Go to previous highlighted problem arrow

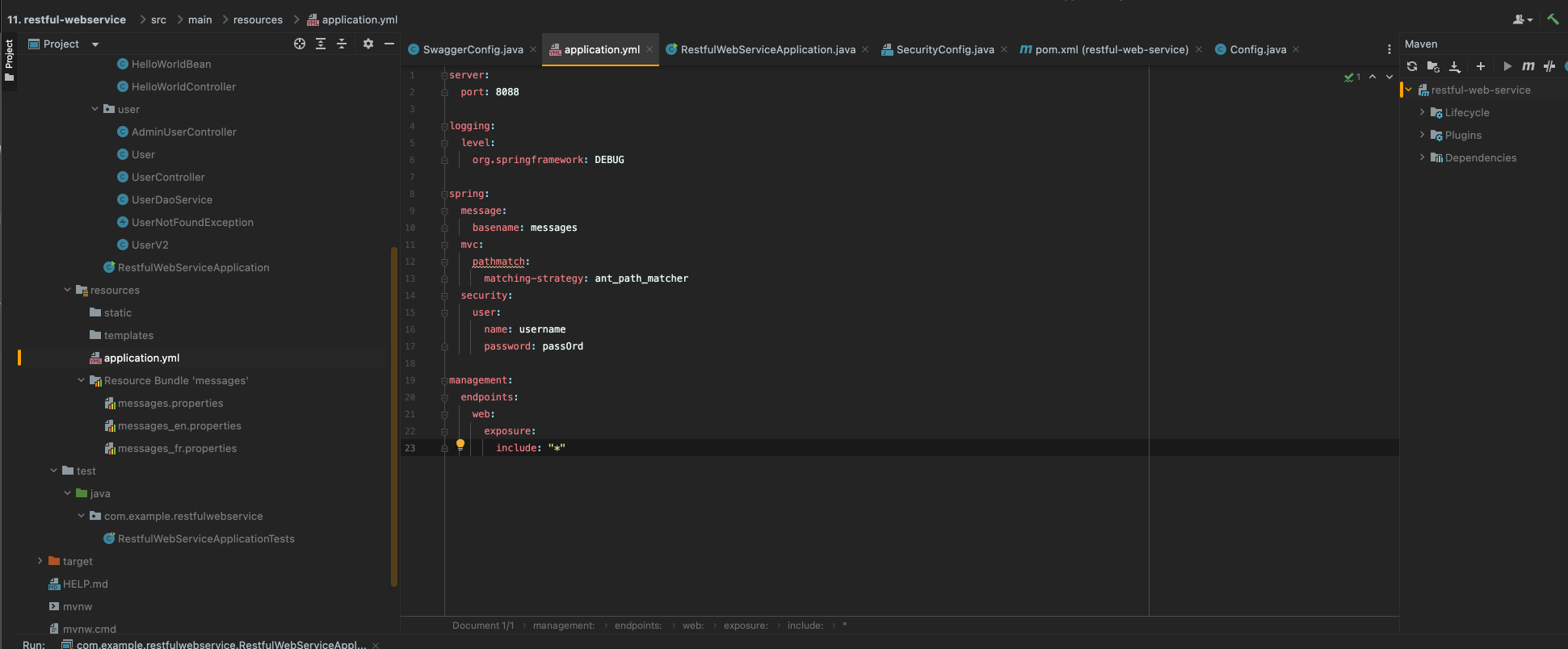(x=1373, y=77)
